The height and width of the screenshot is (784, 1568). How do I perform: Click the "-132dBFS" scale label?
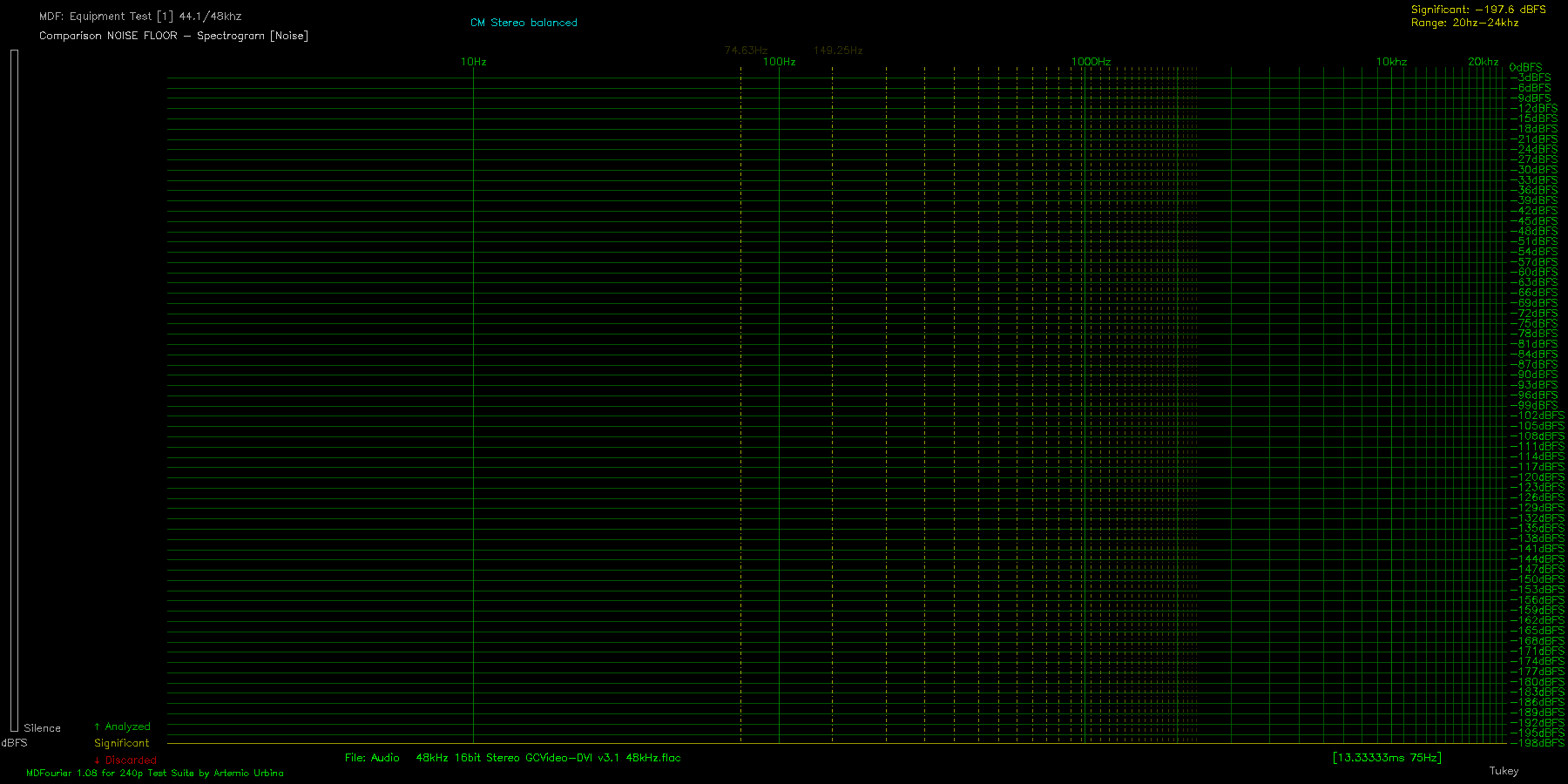(x=1538, y=518)
